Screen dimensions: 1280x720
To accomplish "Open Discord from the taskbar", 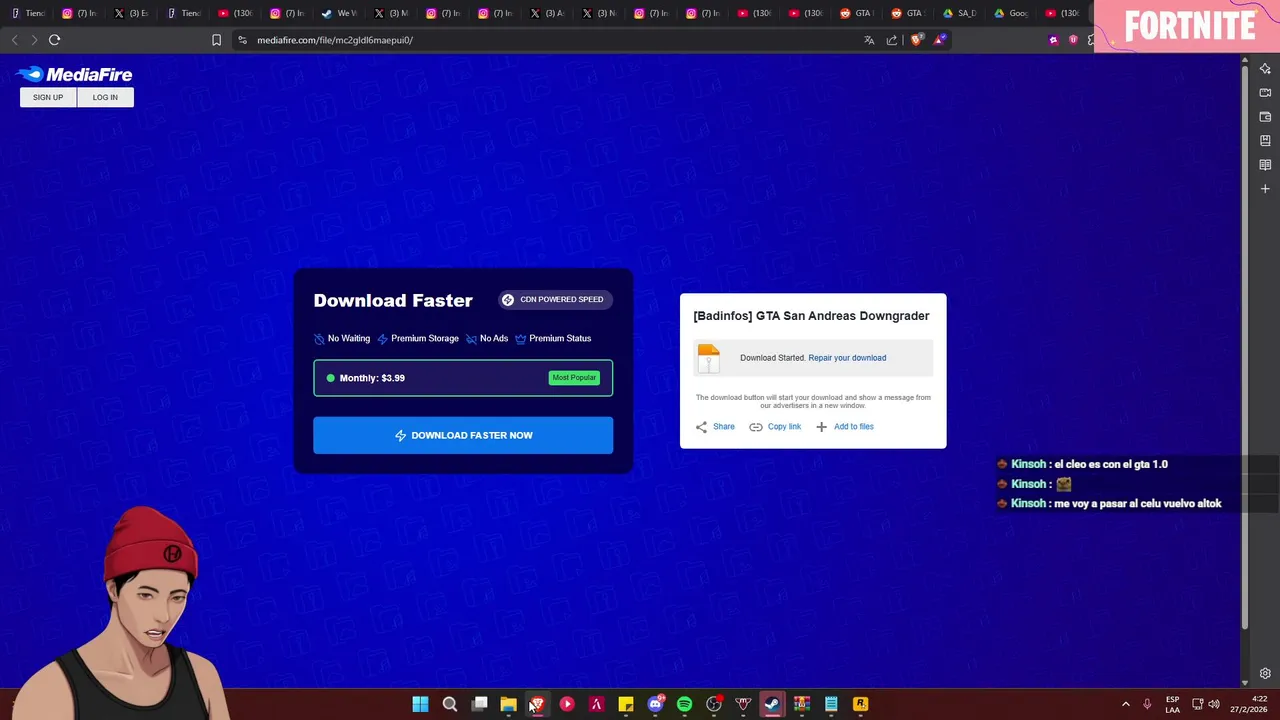I will tap(655, 704).
